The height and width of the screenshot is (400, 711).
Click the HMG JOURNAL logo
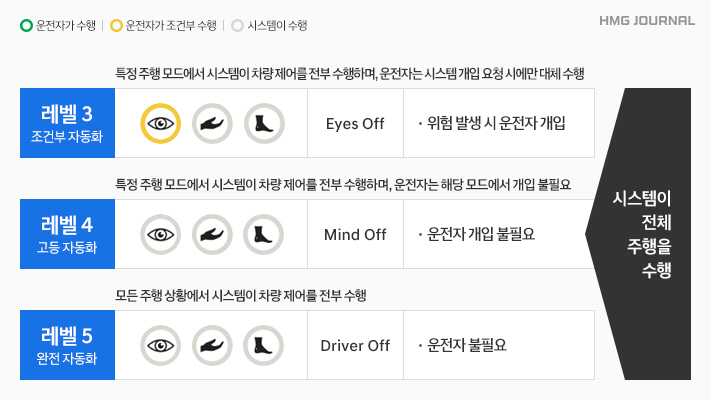point(647,20)
